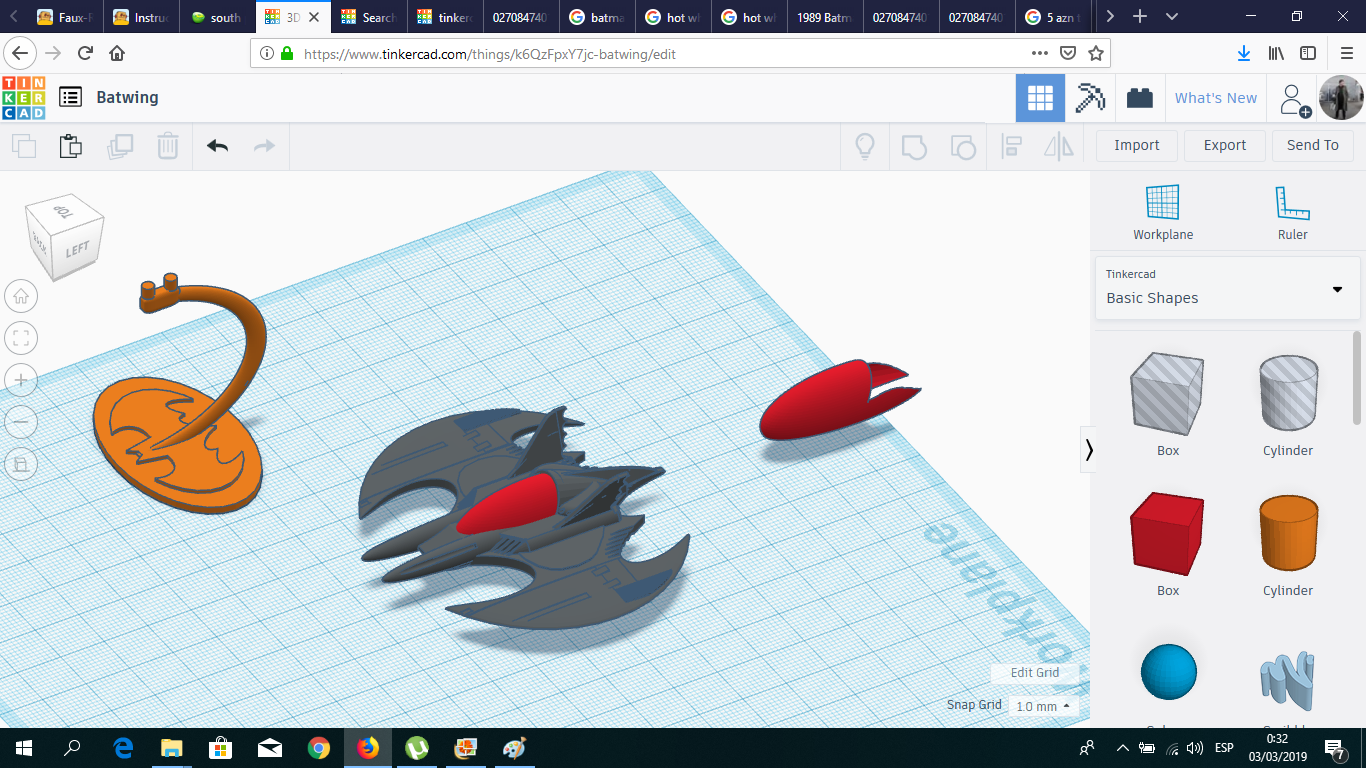Undo the last action

click(x=218, y=146)
